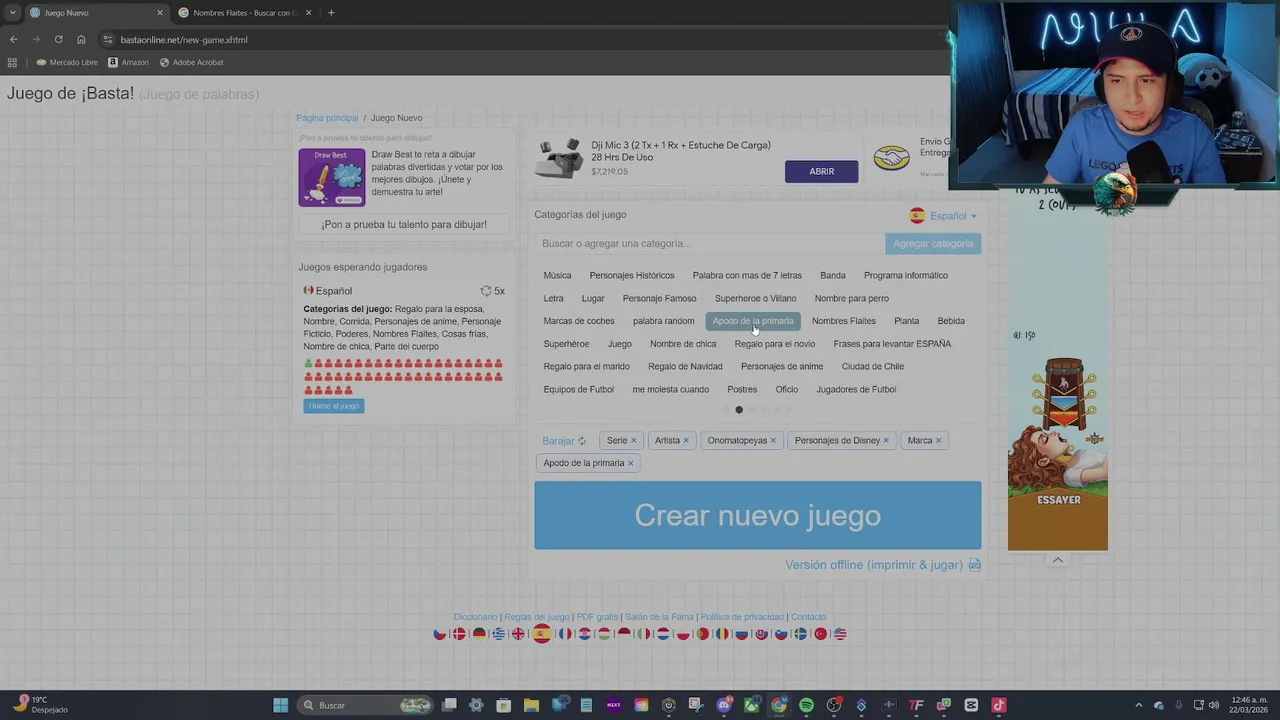This screenshot has width=1280, height=720.
Task: Remove the Personajes de Disney tag
Action: [886, 441]
